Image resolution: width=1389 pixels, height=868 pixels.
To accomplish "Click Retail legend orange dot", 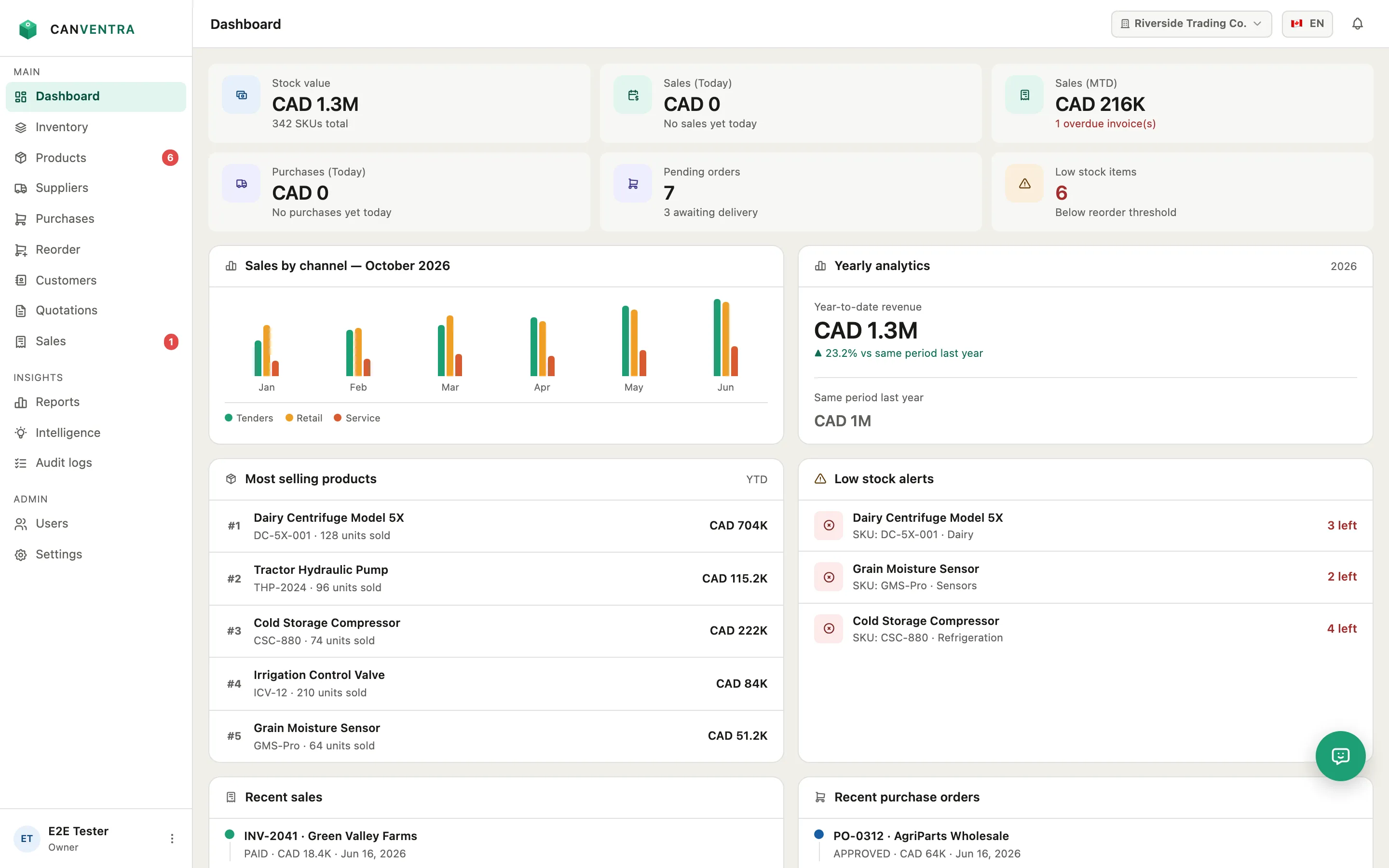I will pyautogui.click(x=289, y=418).
